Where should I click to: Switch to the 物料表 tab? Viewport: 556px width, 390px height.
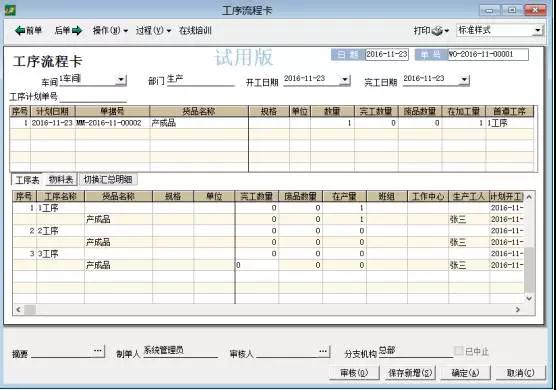[x=61, y=180]
